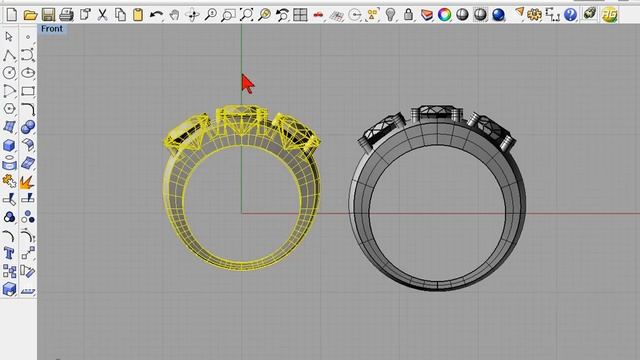Image resolution: width=640 pixels, height=360 pixels.
Task: Select the Rectangular Array tool
Action: pos(9,271)
